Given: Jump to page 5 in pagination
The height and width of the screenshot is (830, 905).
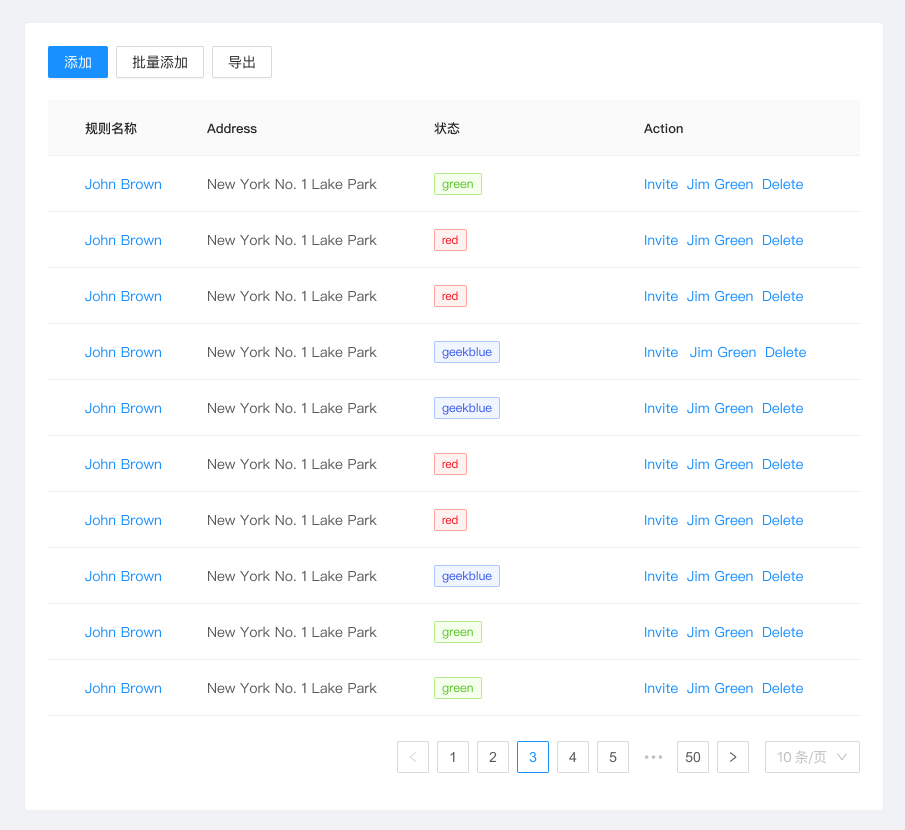Looking at the screenshot, I should [613, 757].
